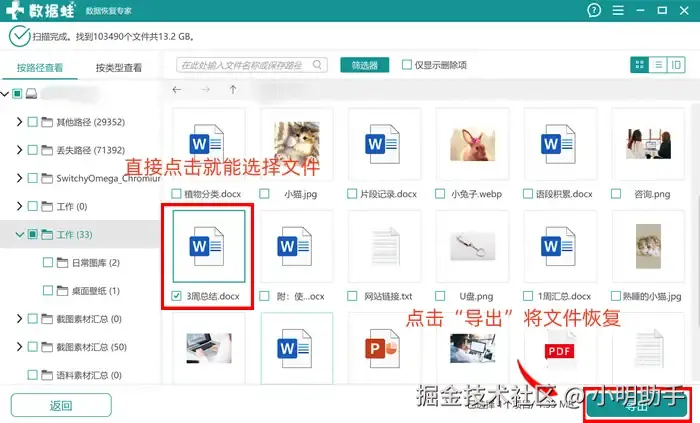
Task: Focus the file name search field
Action: [x=252, y=65]
